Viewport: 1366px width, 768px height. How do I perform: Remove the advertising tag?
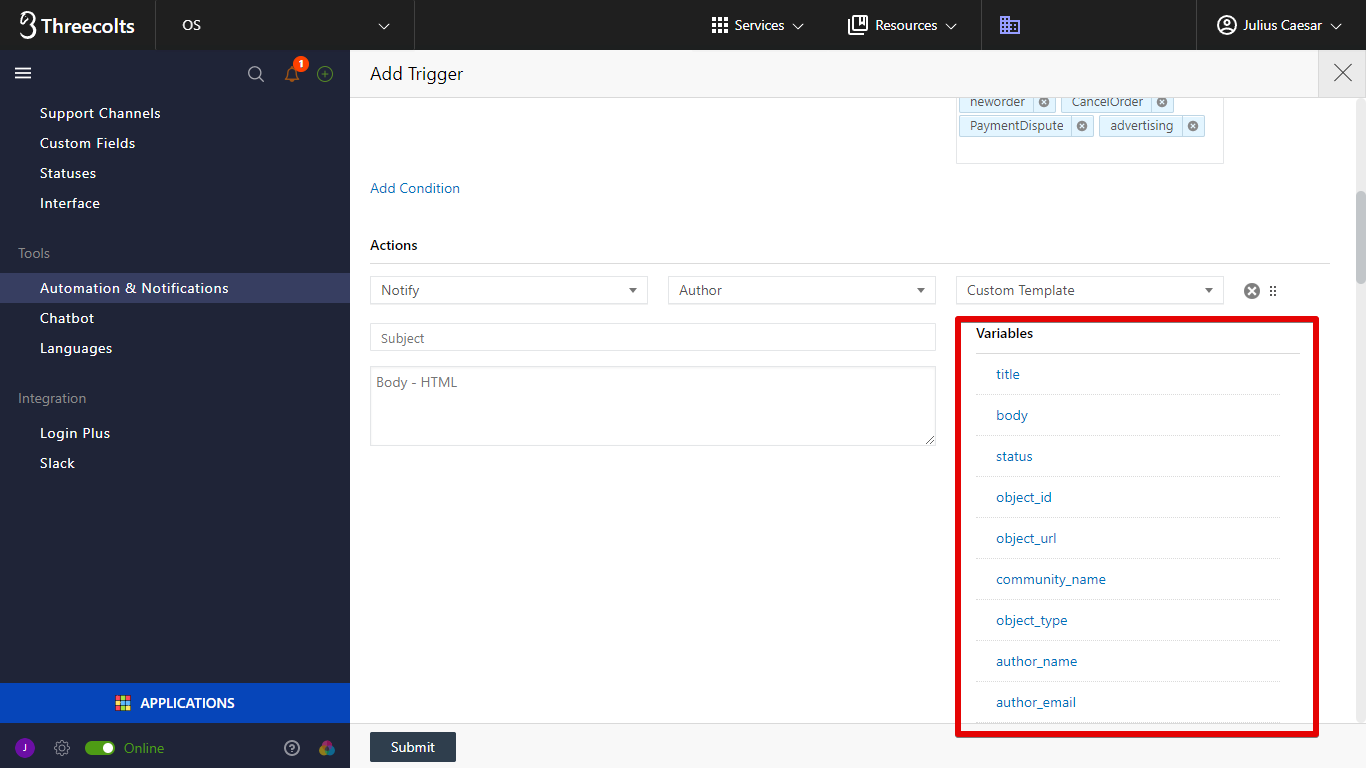point(1193,126)
